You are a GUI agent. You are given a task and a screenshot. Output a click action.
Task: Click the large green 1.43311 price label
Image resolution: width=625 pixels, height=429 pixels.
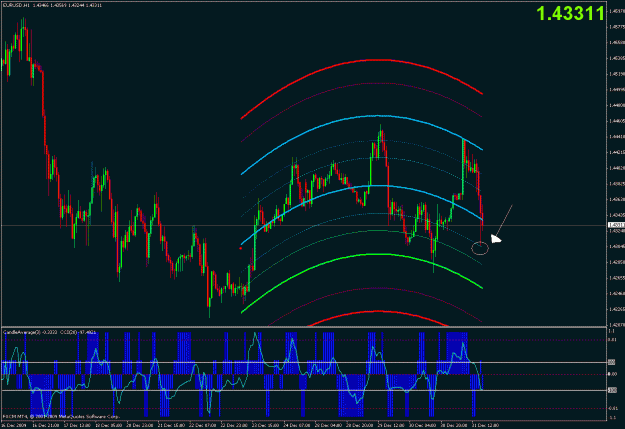[570, 14]
